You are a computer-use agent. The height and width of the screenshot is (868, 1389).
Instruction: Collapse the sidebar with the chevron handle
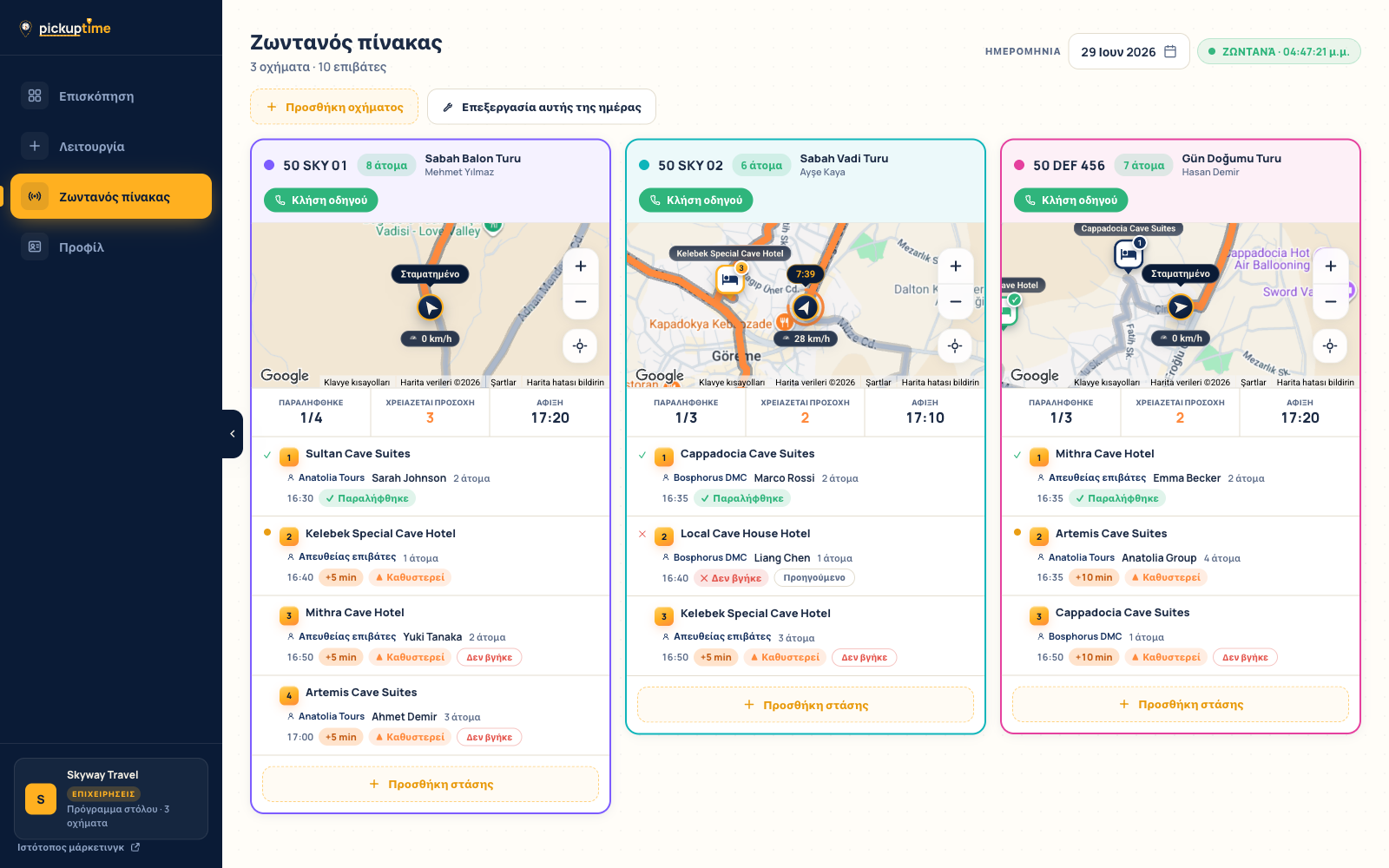click(x=232, y=434)
